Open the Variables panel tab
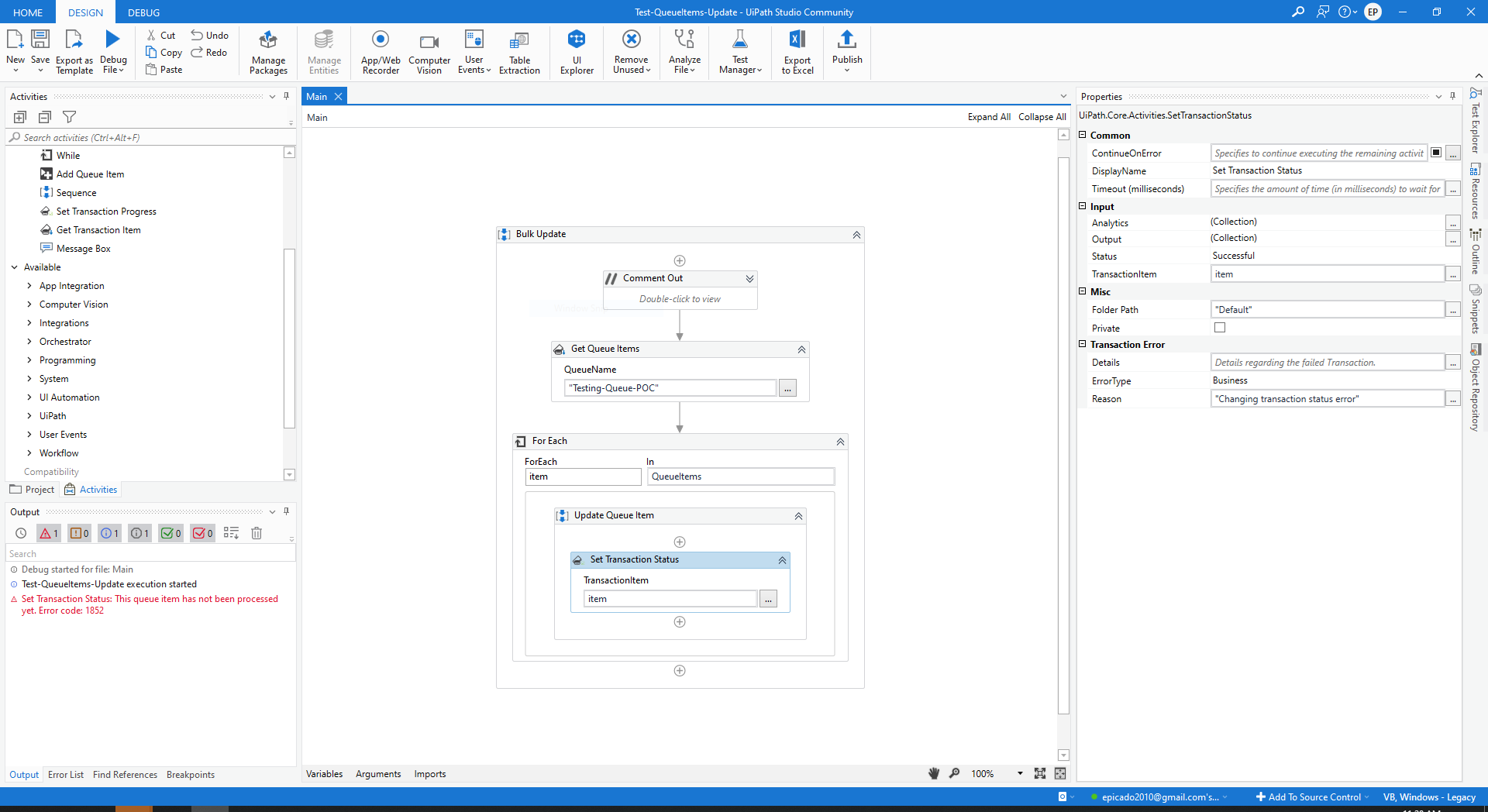The image size is (1488, 812). pyautogui.click(x=324, y=774)
